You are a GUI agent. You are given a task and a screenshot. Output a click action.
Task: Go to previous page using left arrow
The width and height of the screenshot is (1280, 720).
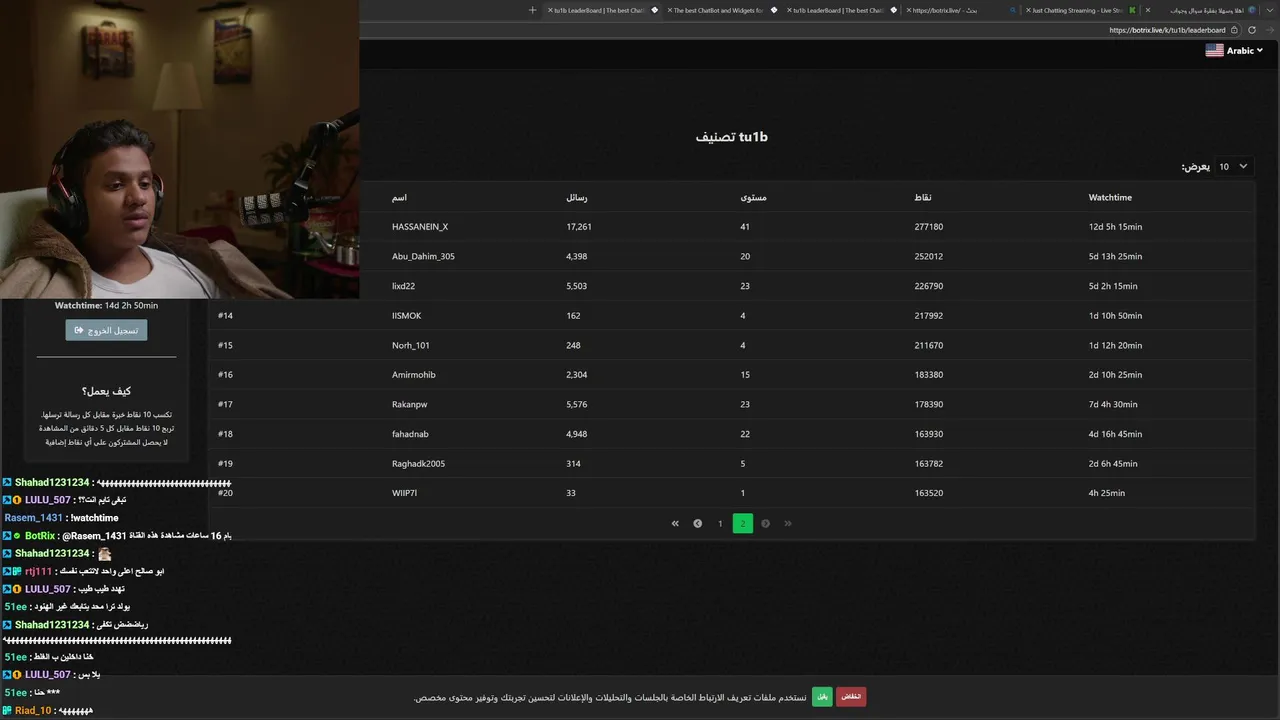[697, 523]
